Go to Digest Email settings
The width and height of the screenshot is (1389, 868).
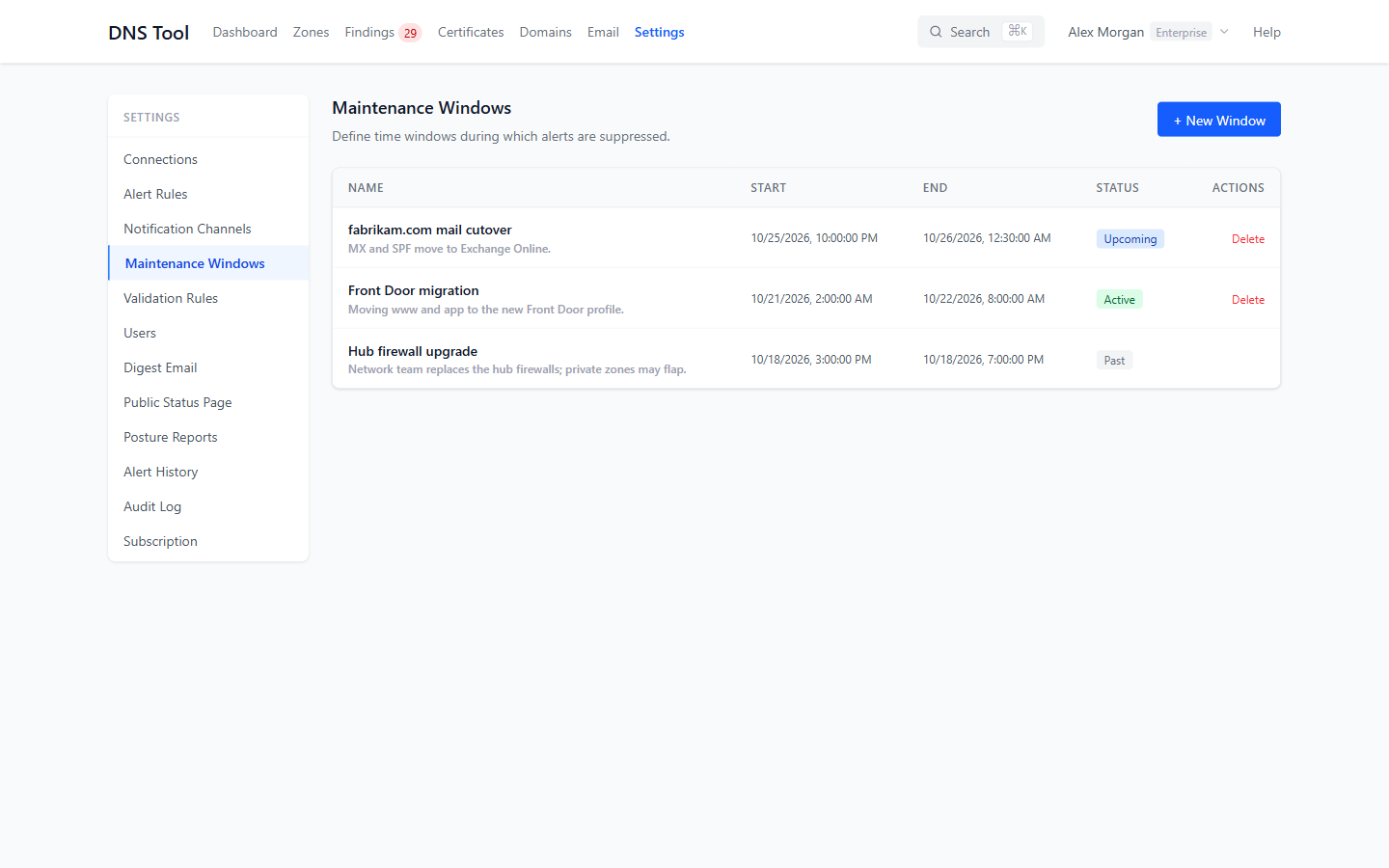(208, 367)
